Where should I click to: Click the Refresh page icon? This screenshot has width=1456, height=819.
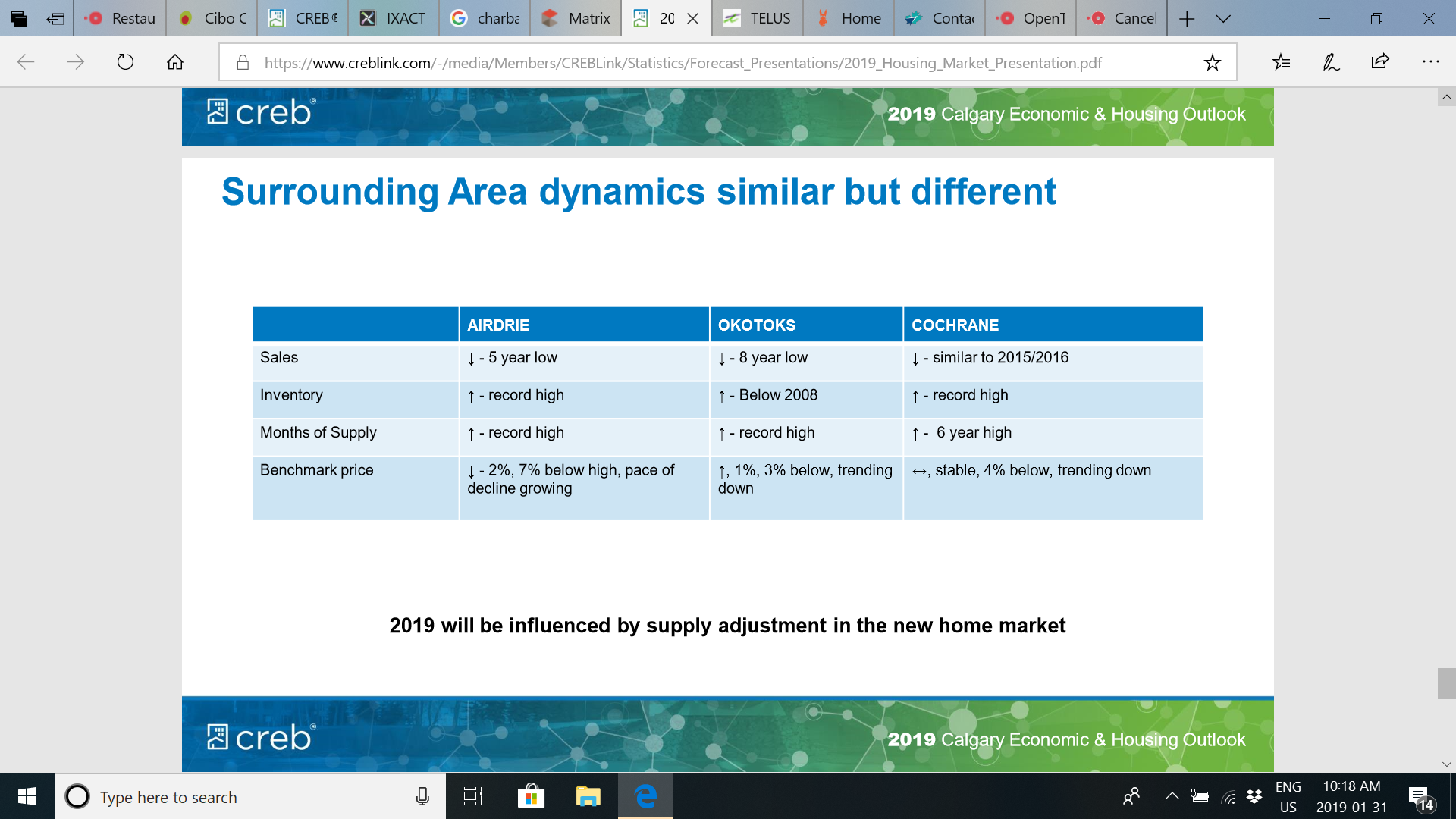click(125, 62)
